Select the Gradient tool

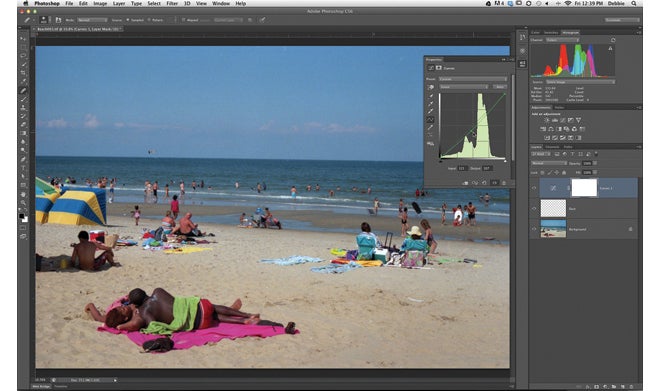pyautogui.click(x=23, y=133)
